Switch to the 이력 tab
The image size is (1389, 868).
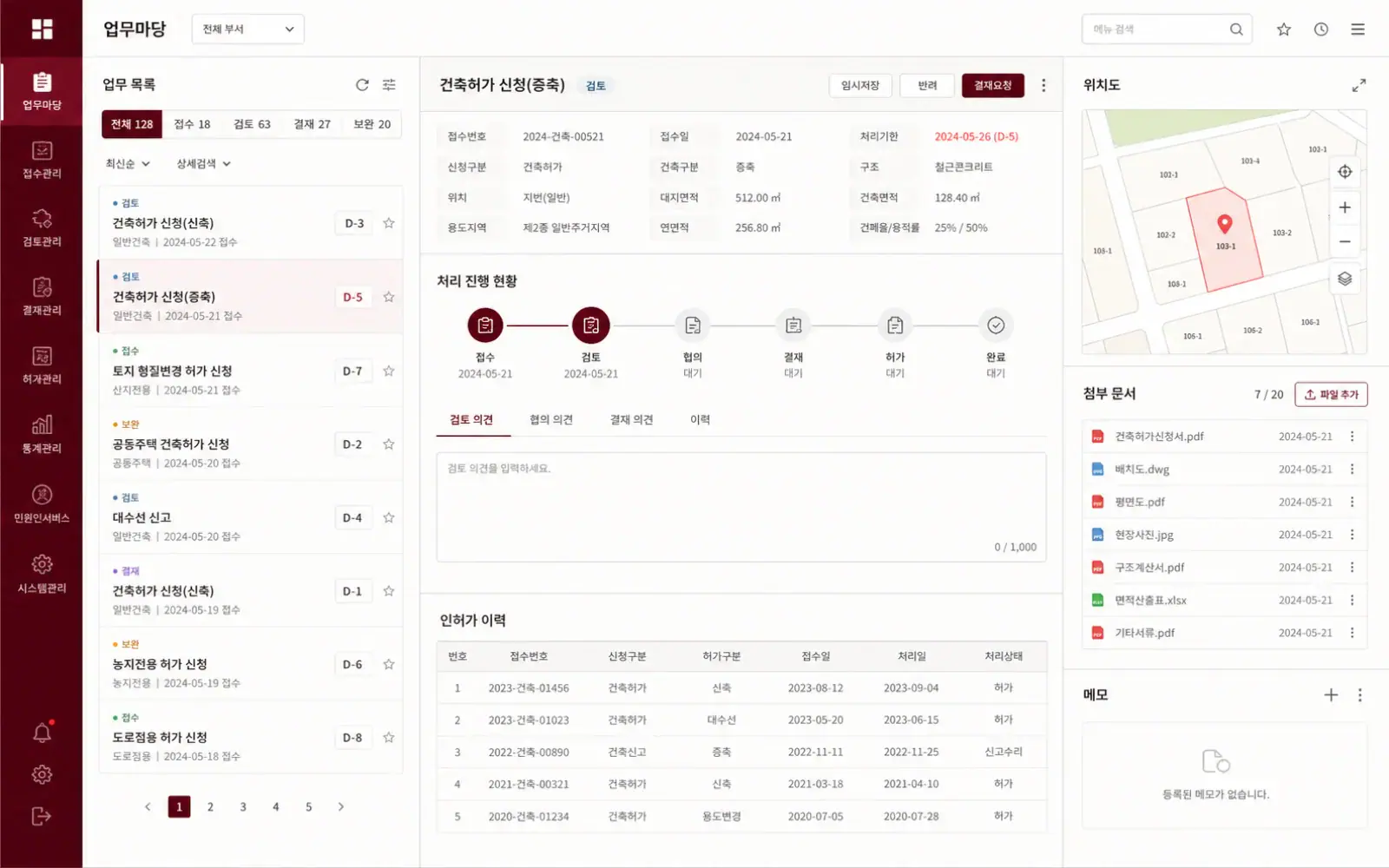(700, 419)
